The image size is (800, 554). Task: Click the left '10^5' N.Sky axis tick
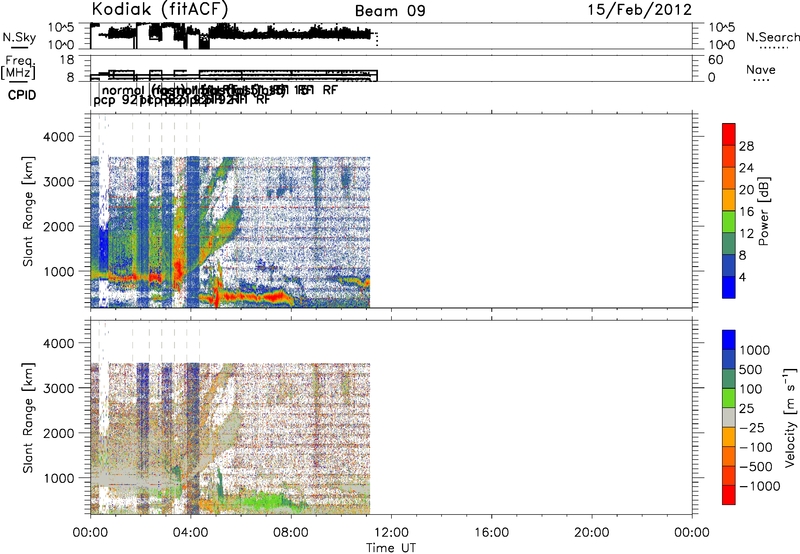point(61,27)
